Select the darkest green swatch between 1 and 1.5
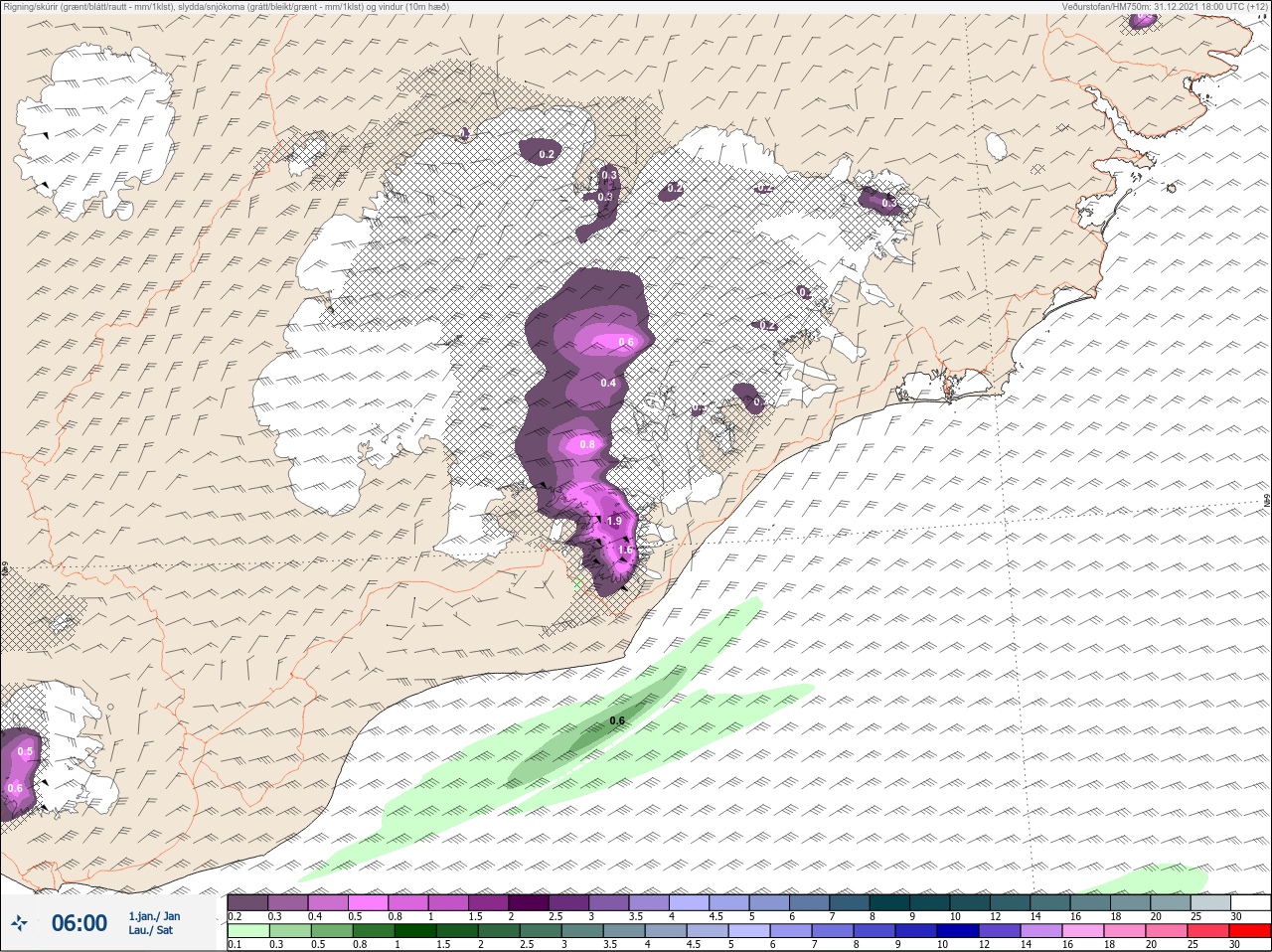This screenshot has width=1272, height=952. pyautogui.click(x=415, y=931)
